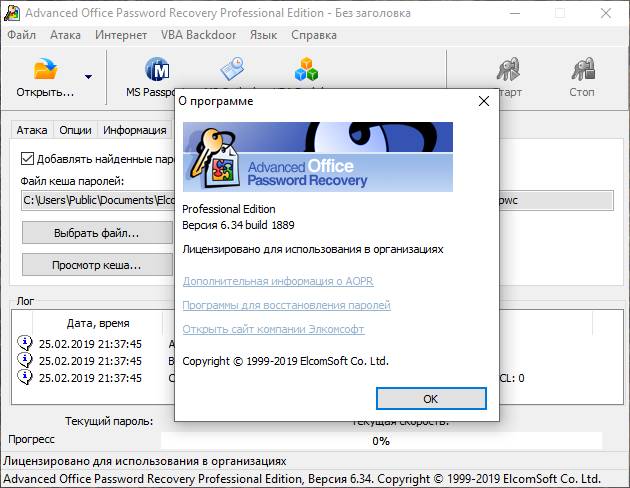Click the second log row info icon
This screenshot has width=630, height=488.
25,360
